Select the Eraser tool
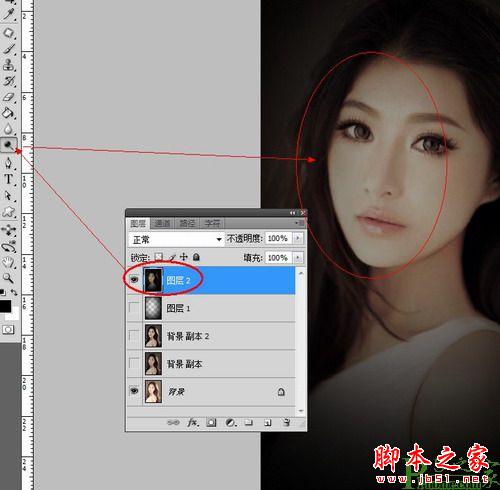The width and height of the screenshot is (500, 490). pyautogui.click(x=9, y=97)
